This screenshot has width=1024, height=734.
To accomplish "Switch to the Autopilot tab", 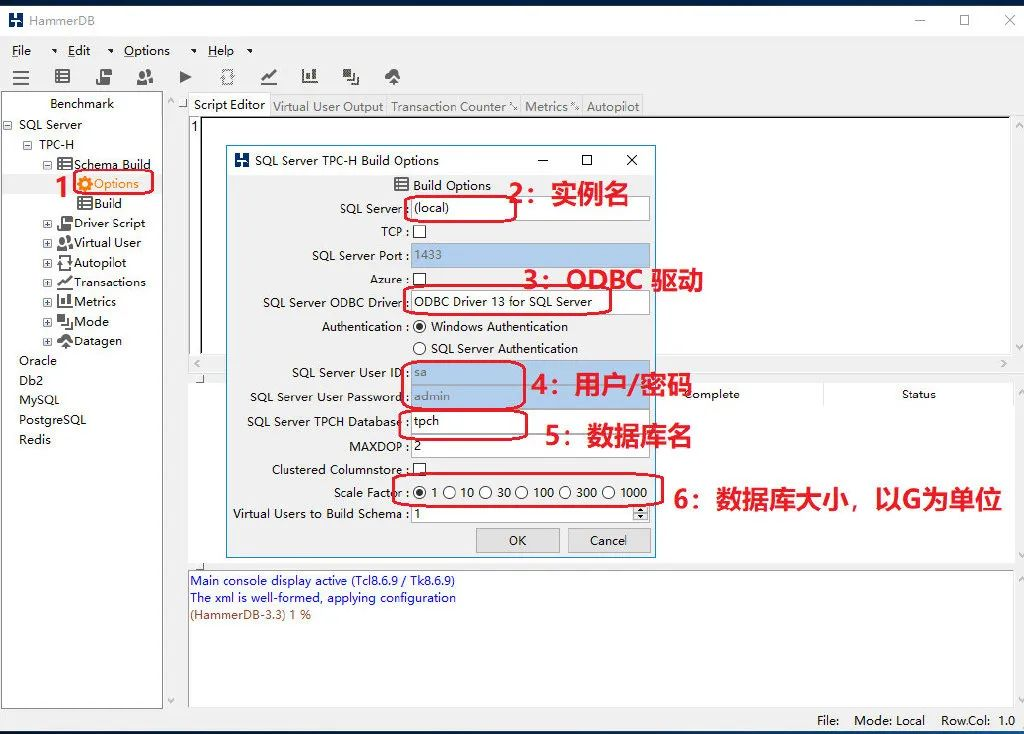I will point(613,106).
